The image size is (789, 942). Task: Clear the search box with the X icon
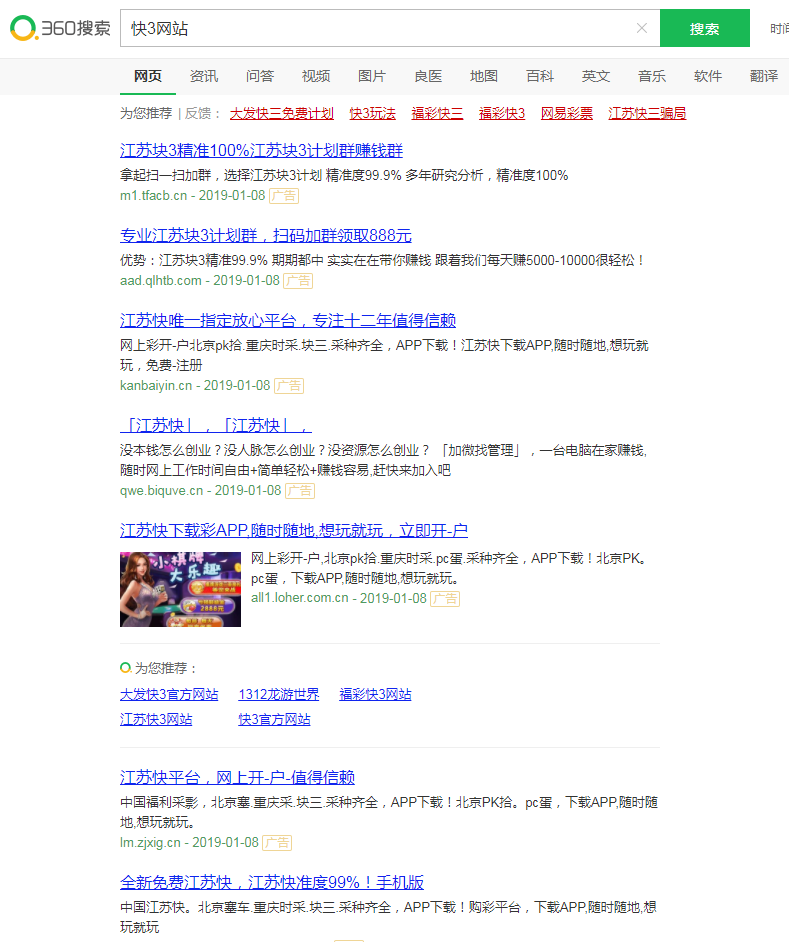(642, 28)
